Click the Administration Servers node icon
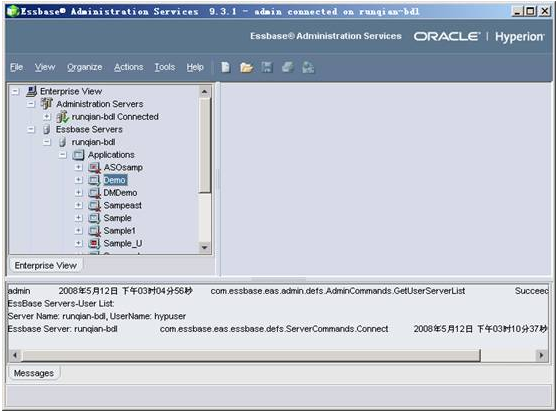557x414 pixels. pos(47,104)
